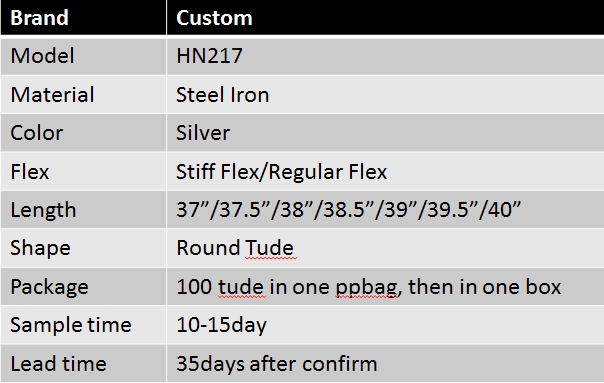Click the Stiff Flex/Regular Flex cell

tap(385, 171)
